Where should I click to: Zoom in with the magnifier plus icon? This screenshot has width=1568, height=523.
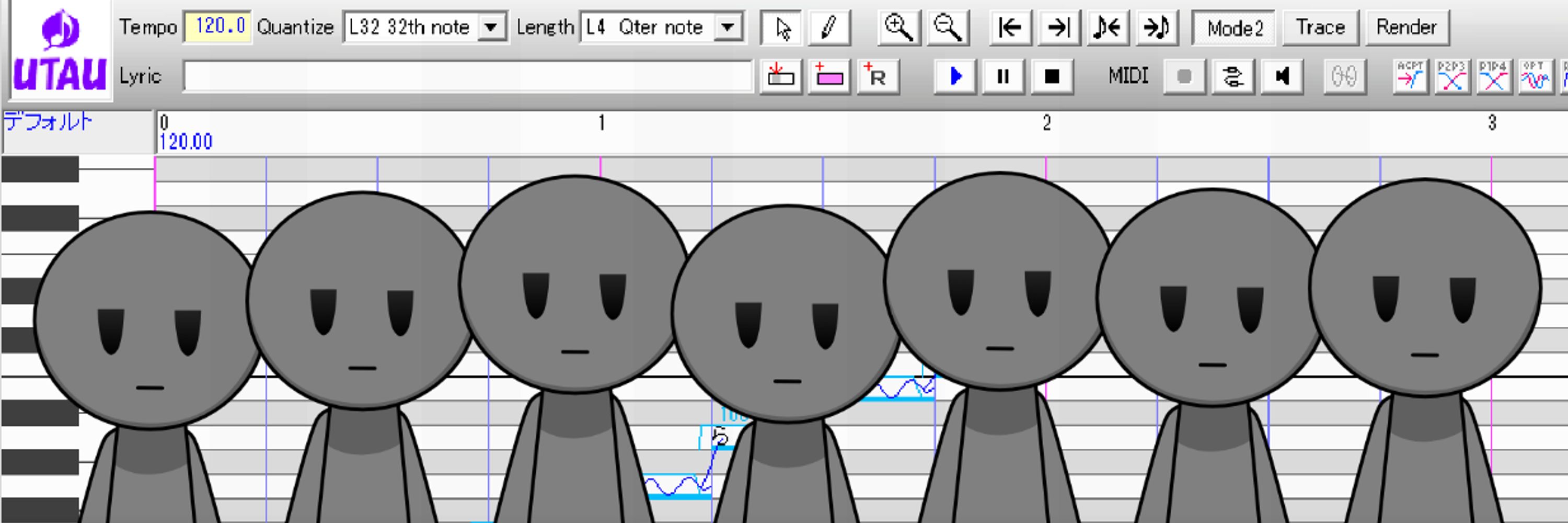(x=899, y=27)
